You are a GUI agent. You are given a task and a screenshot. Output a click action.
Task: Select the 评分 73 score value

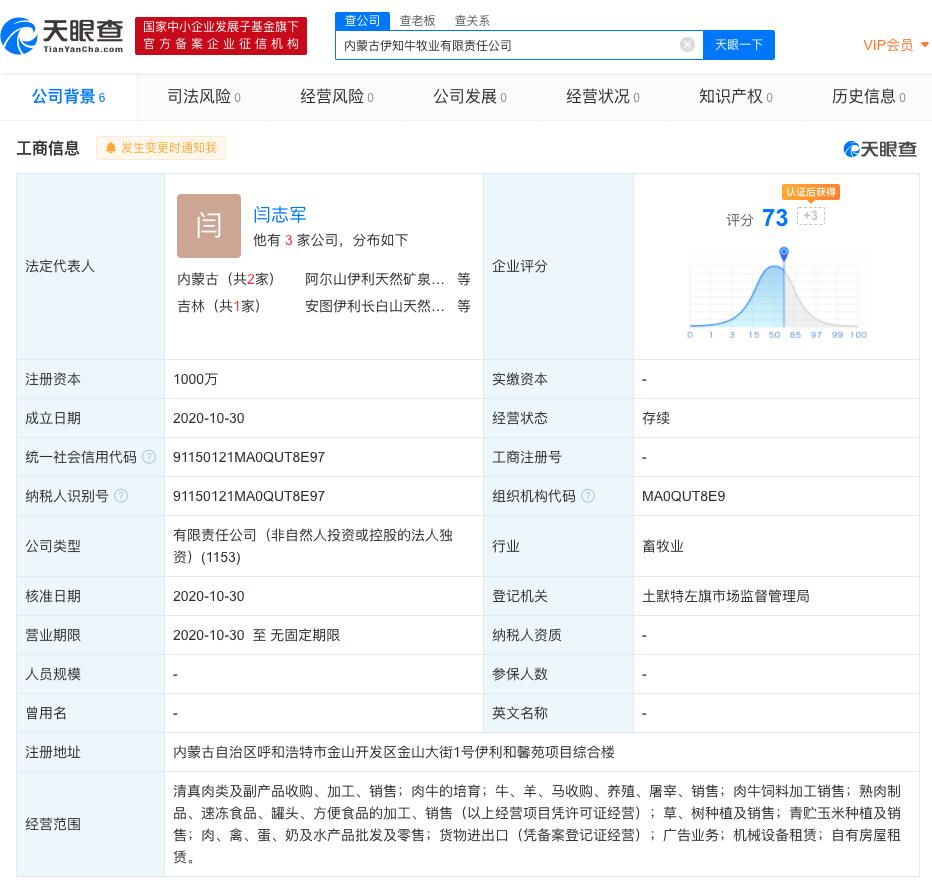[774, 218]
